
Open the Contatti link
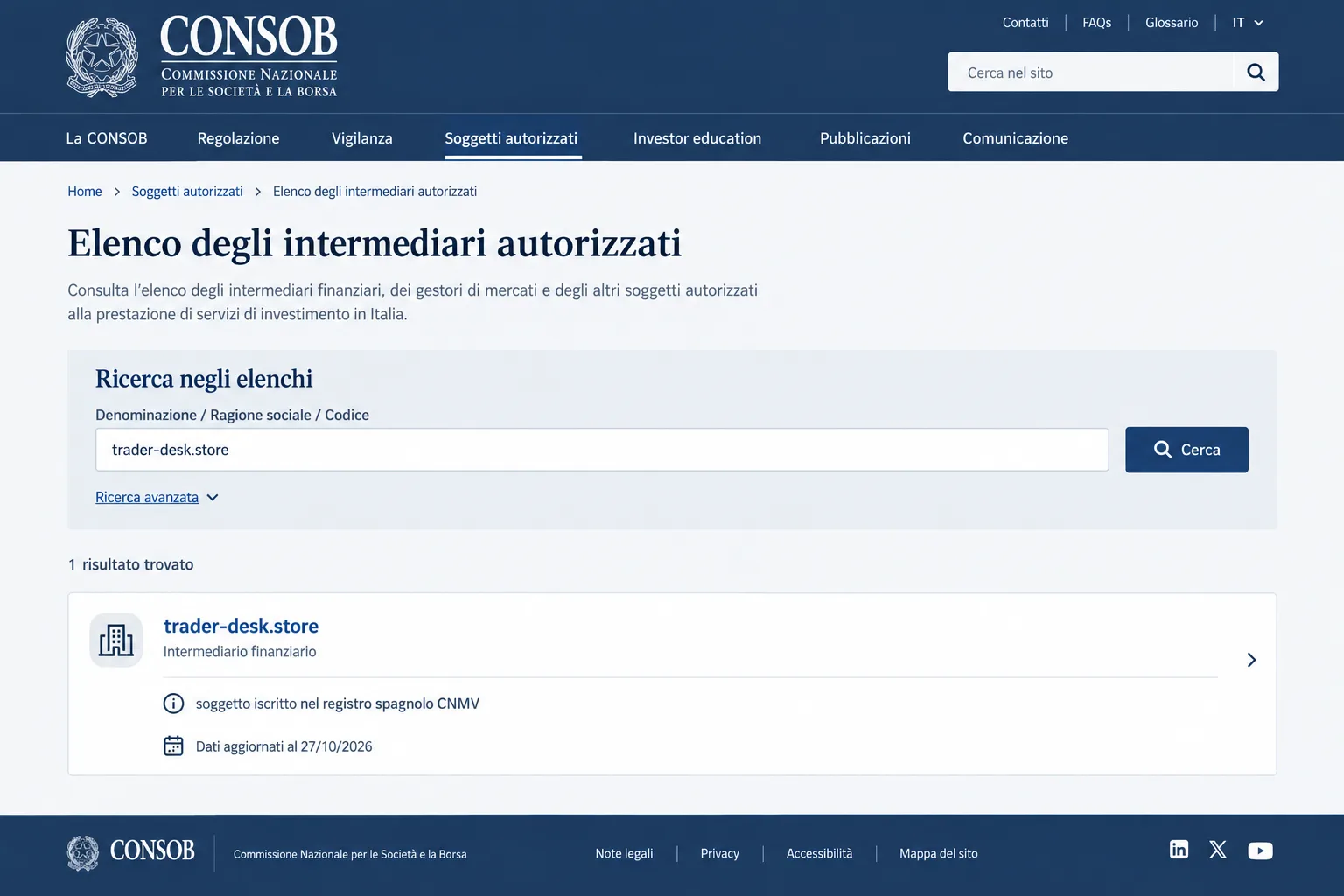(x=1025, y=23)
